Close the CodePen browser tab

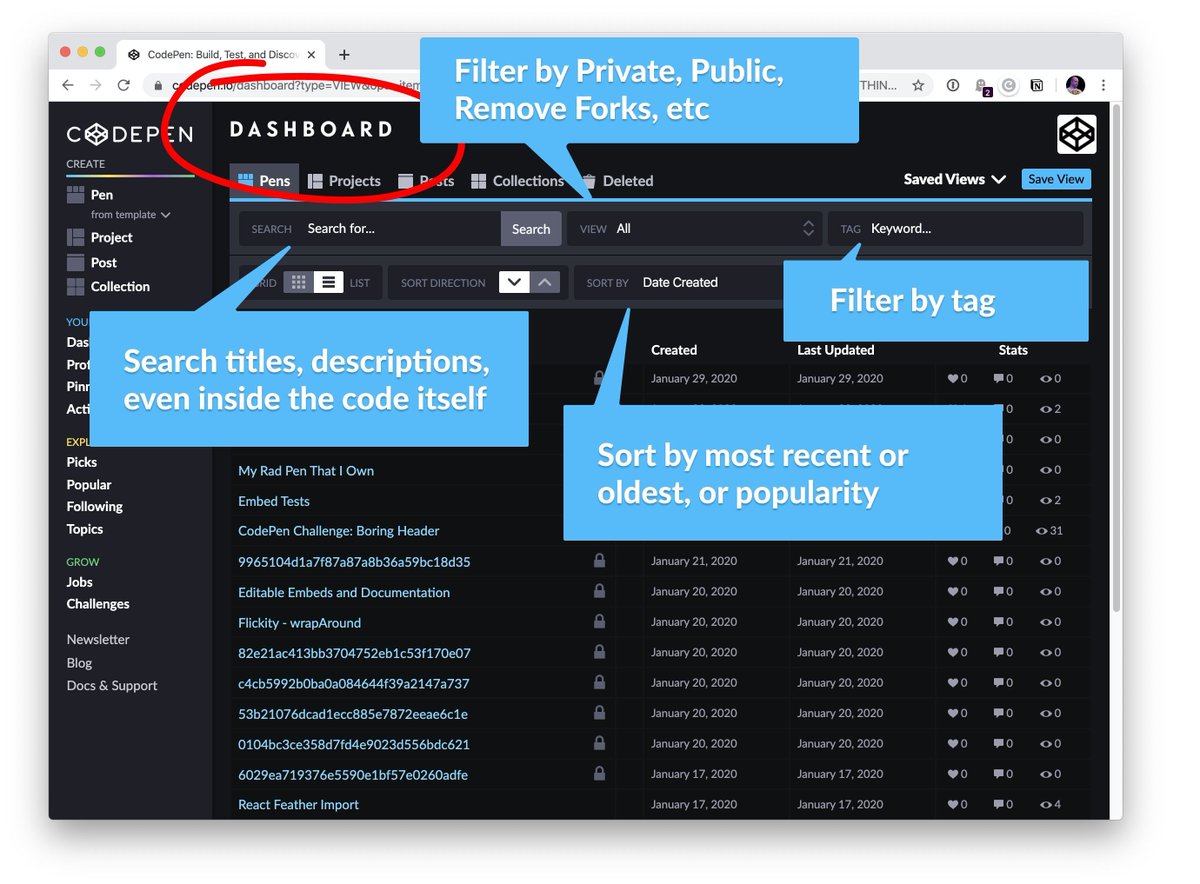311,55
